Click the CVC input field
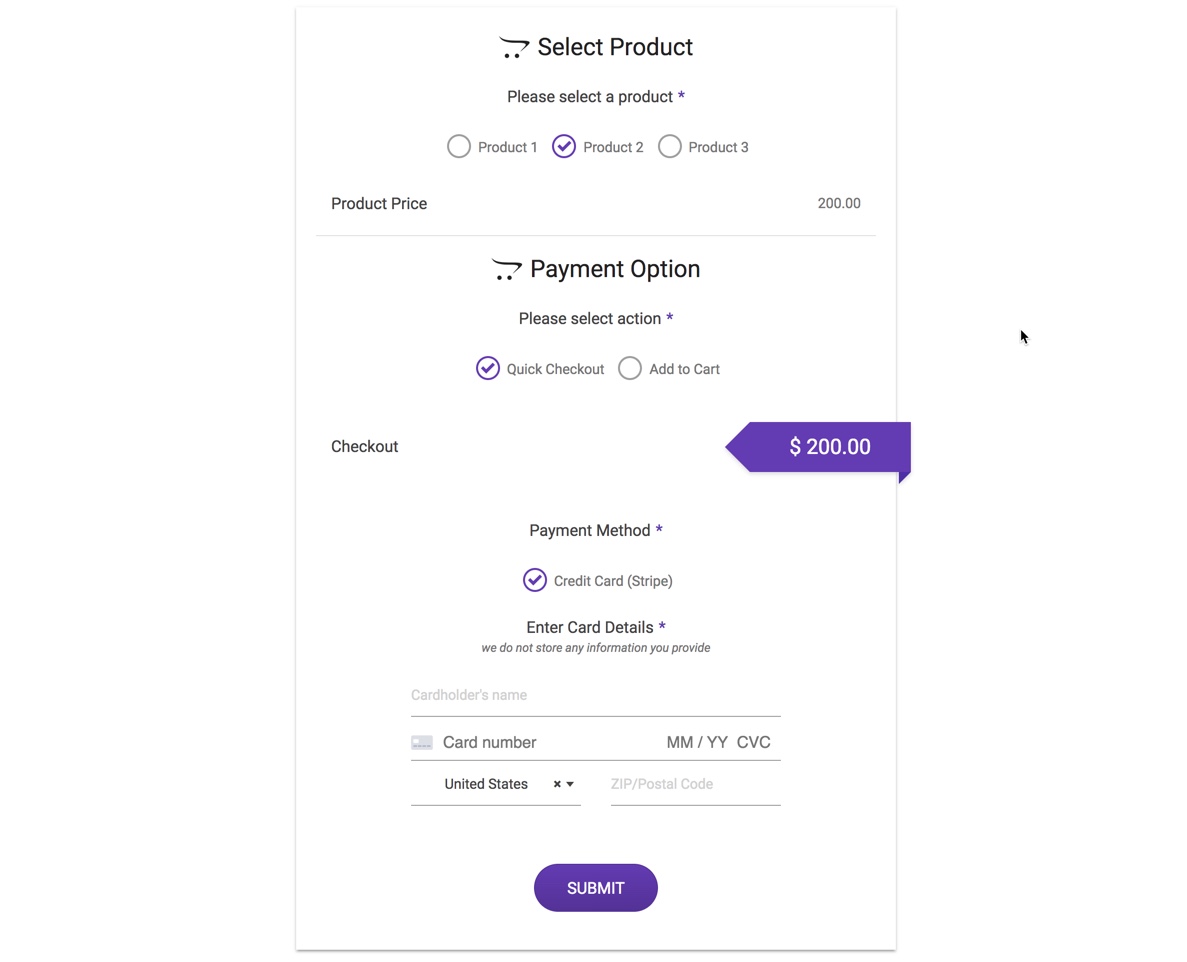 point(754,743)
